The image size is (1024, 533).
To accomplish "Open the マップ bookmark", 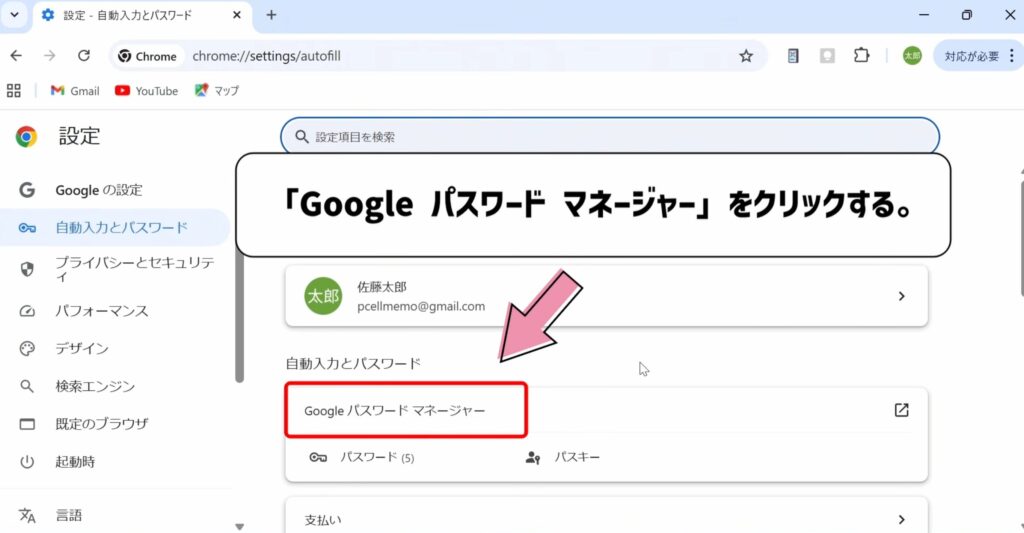I will [x=217, y=91].
